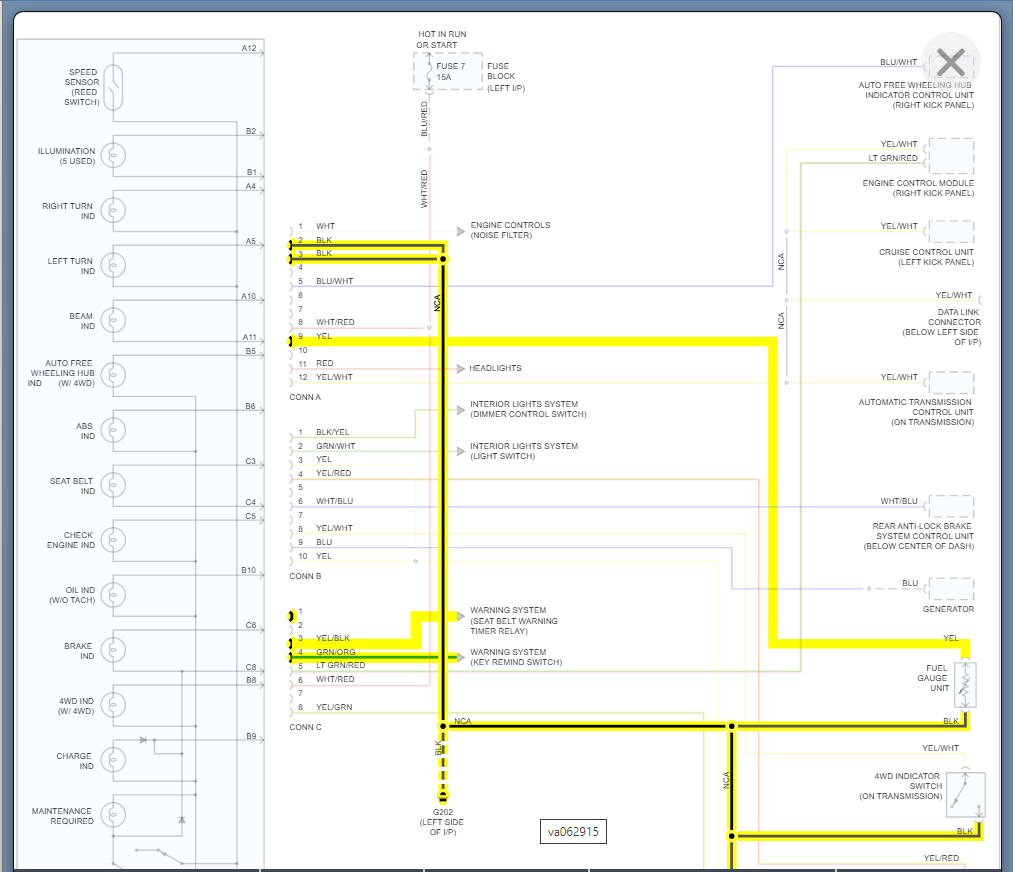Click the LT GRN/RED label at ECM
1013x872 pixels.
pyautogui.click(x=893, y=158)
